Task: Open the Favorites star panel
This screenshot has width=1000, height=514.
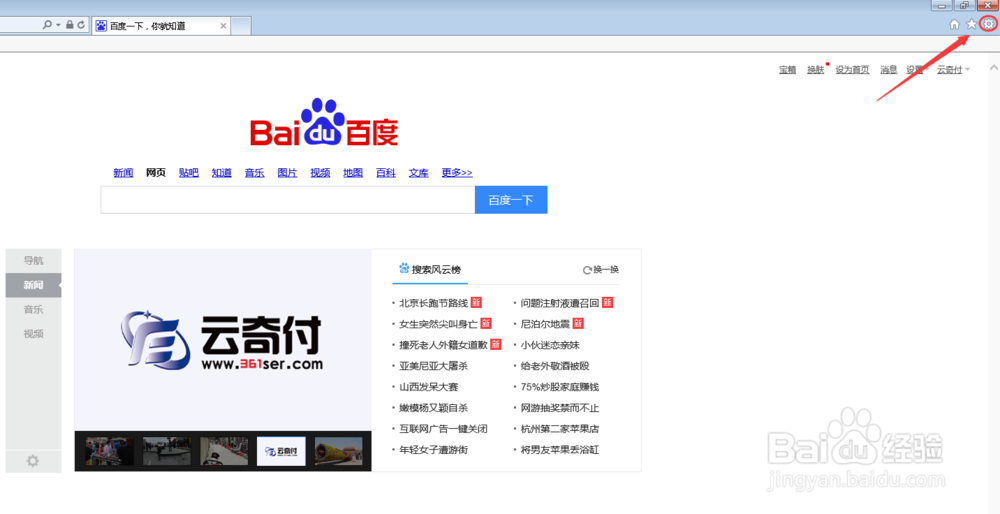Action: [971, 24]
